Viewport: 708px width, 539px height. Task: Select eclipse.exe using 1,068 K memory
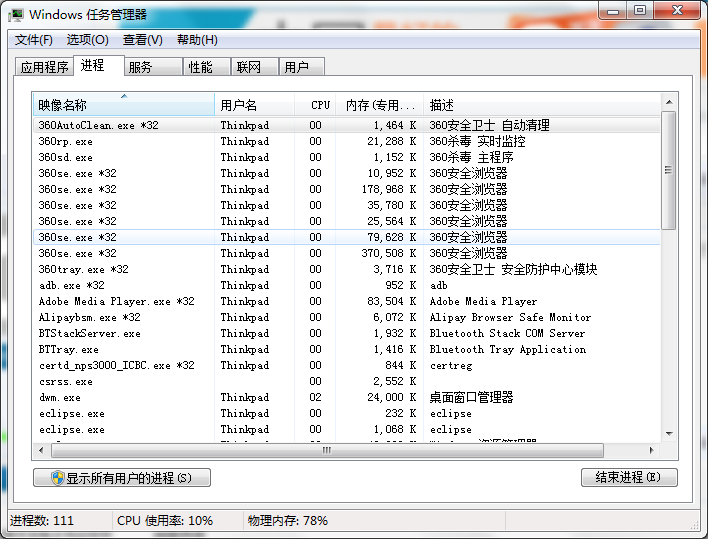tap(347, 430)
